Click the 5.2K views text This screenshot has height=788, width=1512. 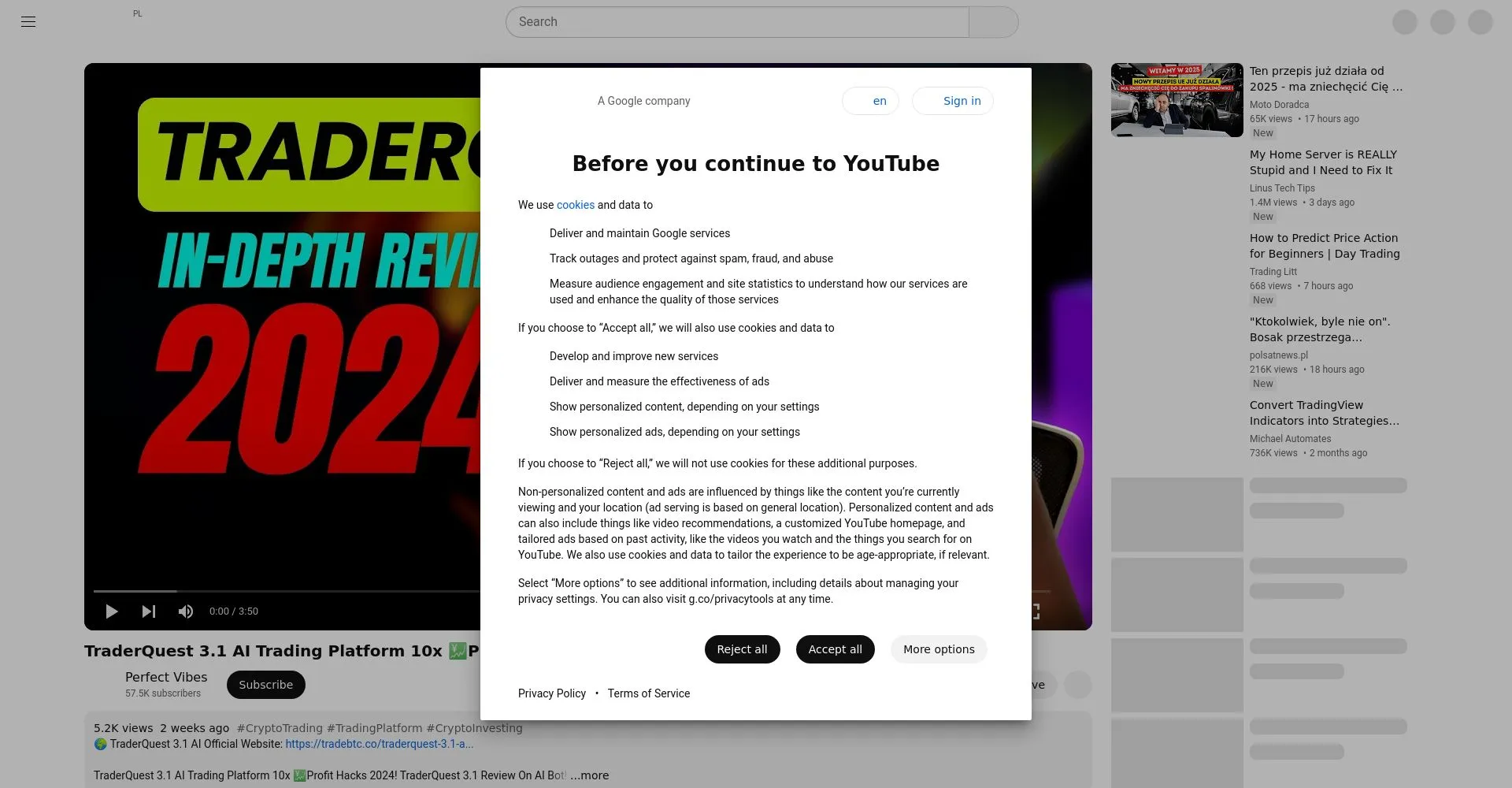(x=124, y=728)
